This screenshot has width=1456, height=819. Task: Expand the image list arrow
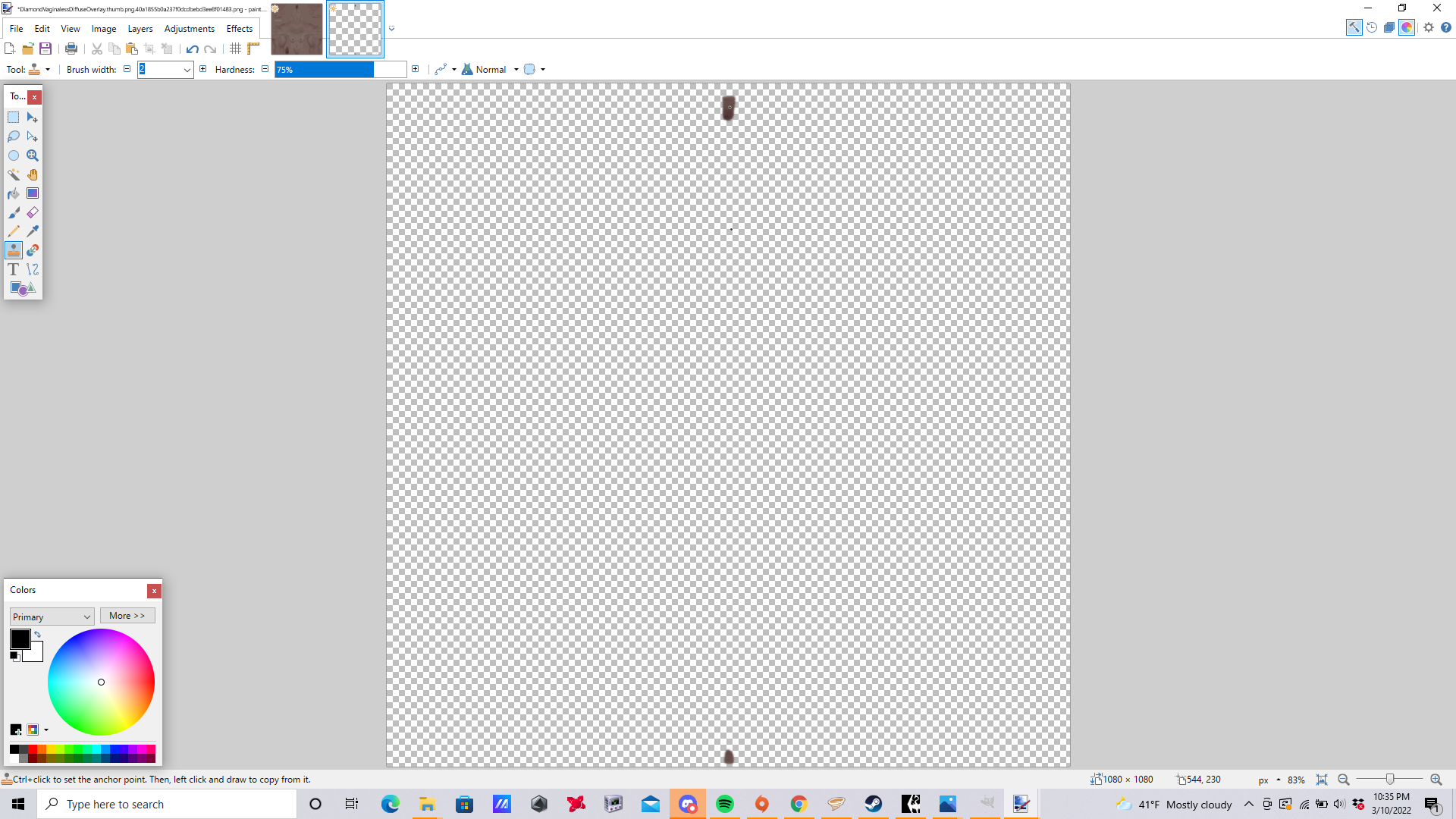tap(392, 29)
